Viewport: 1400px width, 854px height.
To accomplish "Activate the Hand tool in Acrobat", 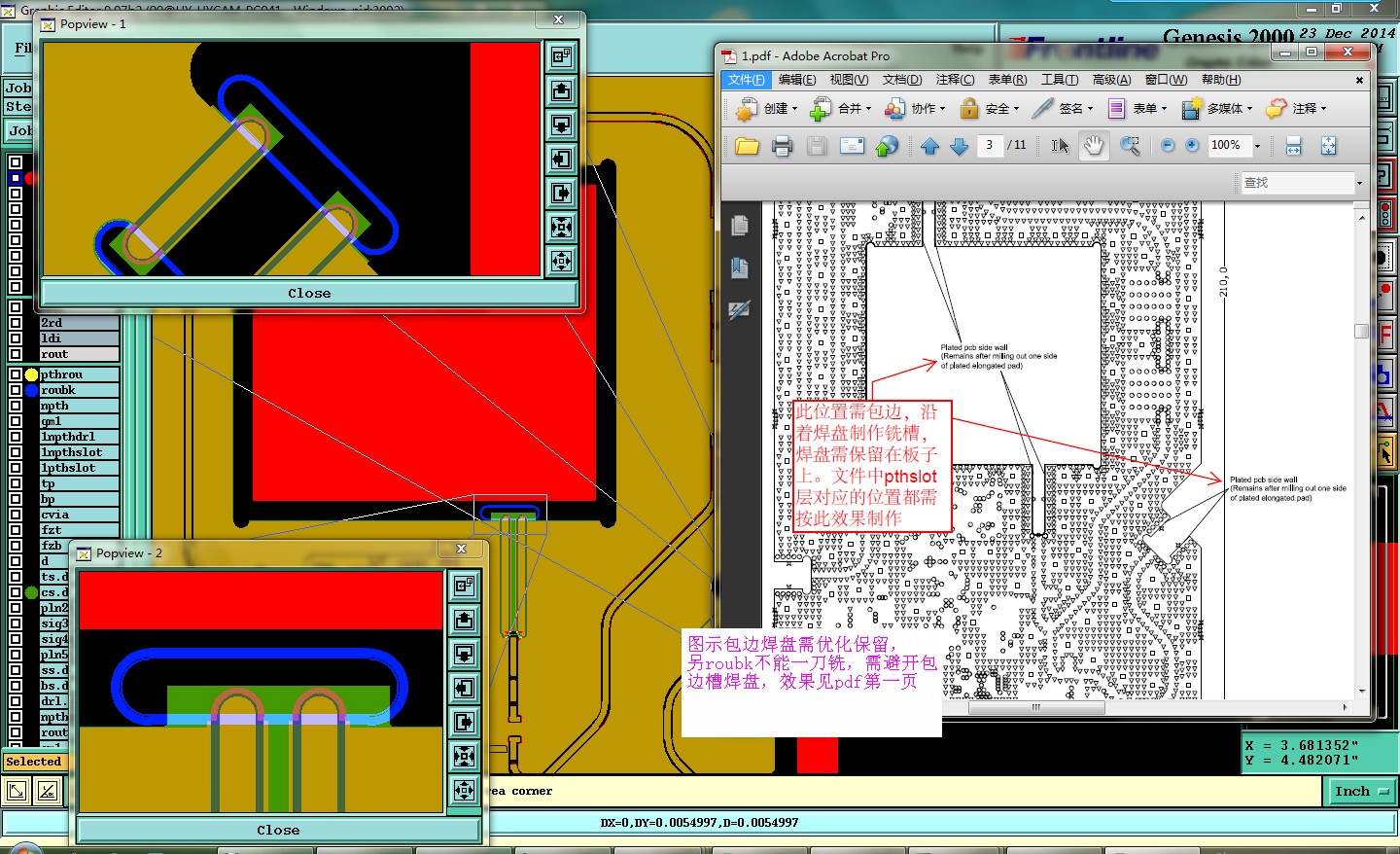I will (x=1094, y=146).
